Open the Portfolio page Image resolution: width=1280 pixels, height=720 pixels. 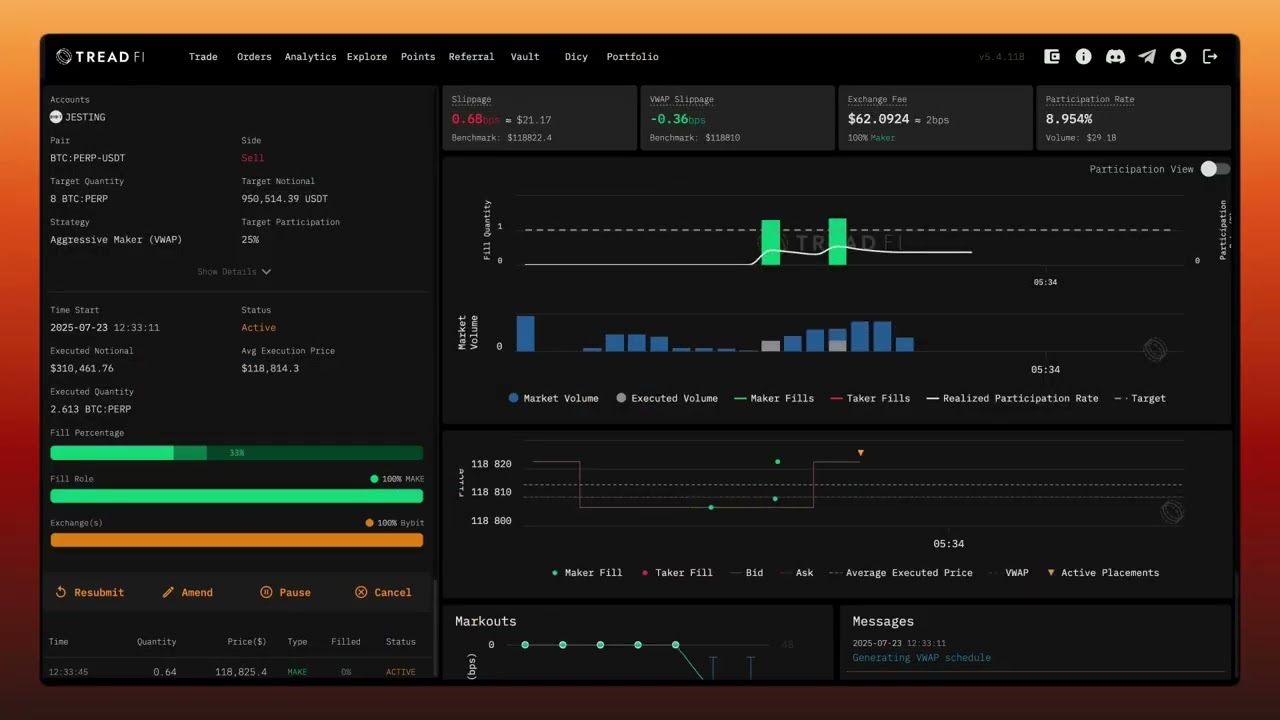tap(632, 57)
